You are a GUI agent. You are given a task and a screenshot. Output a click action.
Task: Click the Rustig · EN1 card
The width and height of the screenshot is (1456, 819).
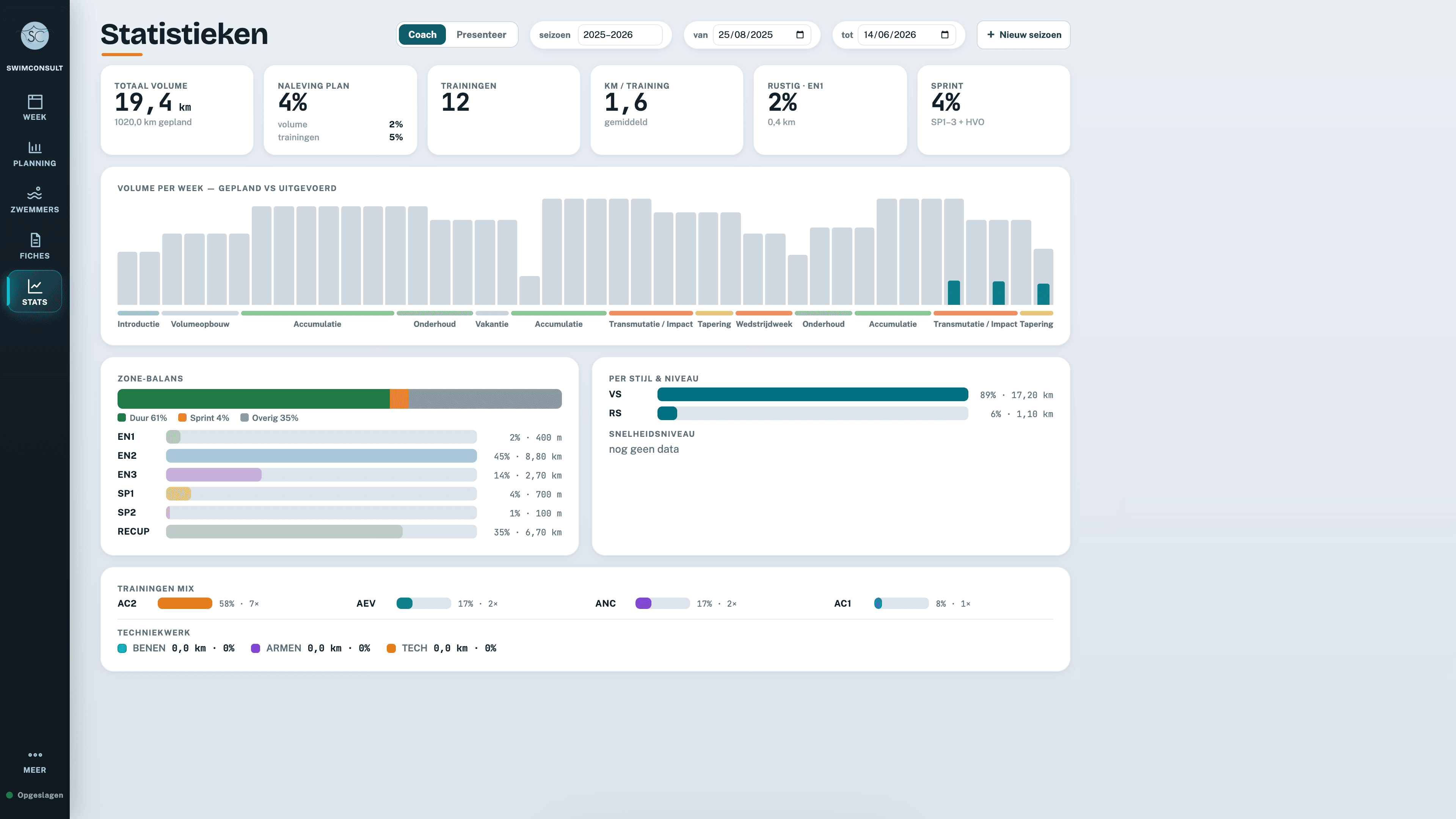click(830, 110)
